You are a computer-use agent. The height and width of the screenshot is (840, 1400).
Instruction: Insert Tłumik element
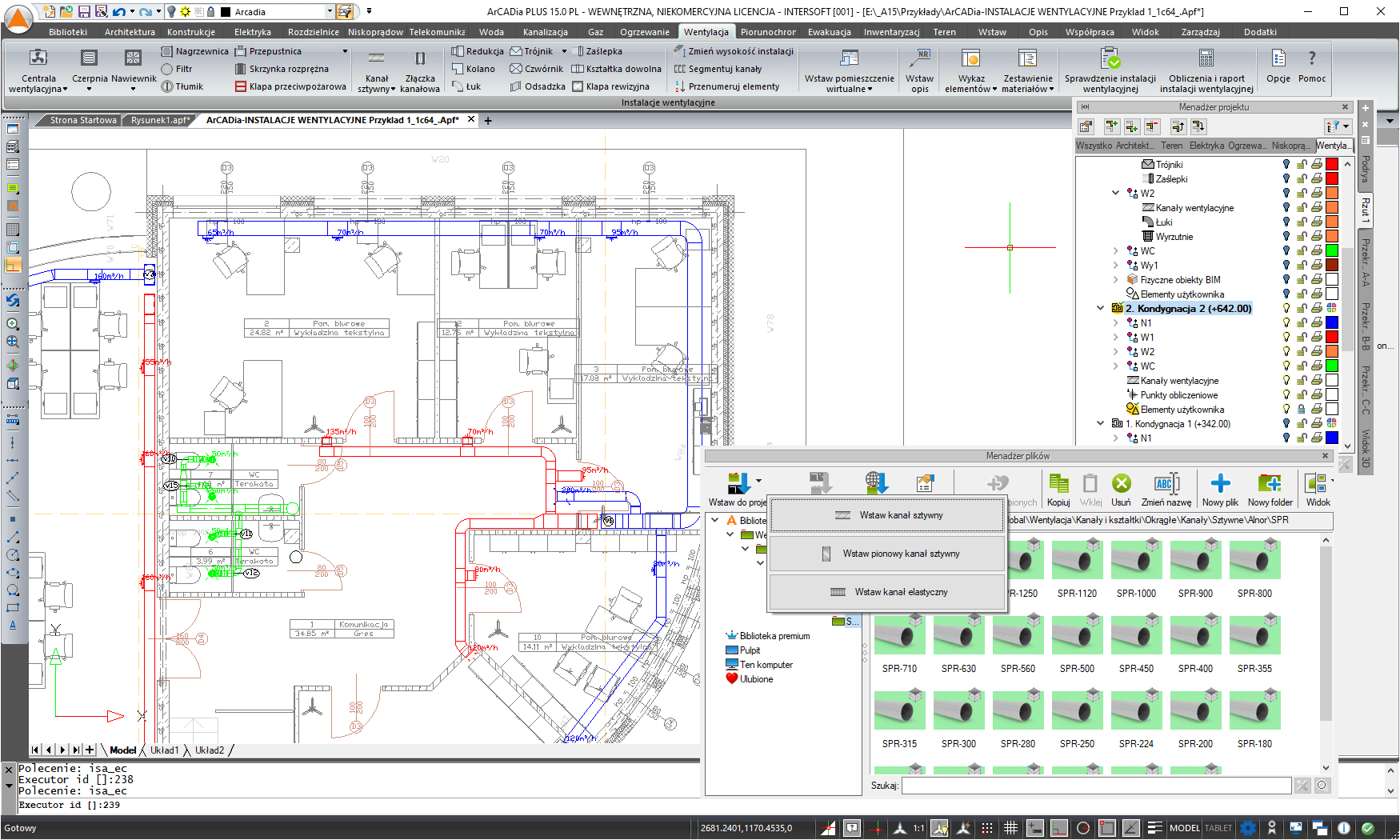pyautogui.click(x=182, y=86)
